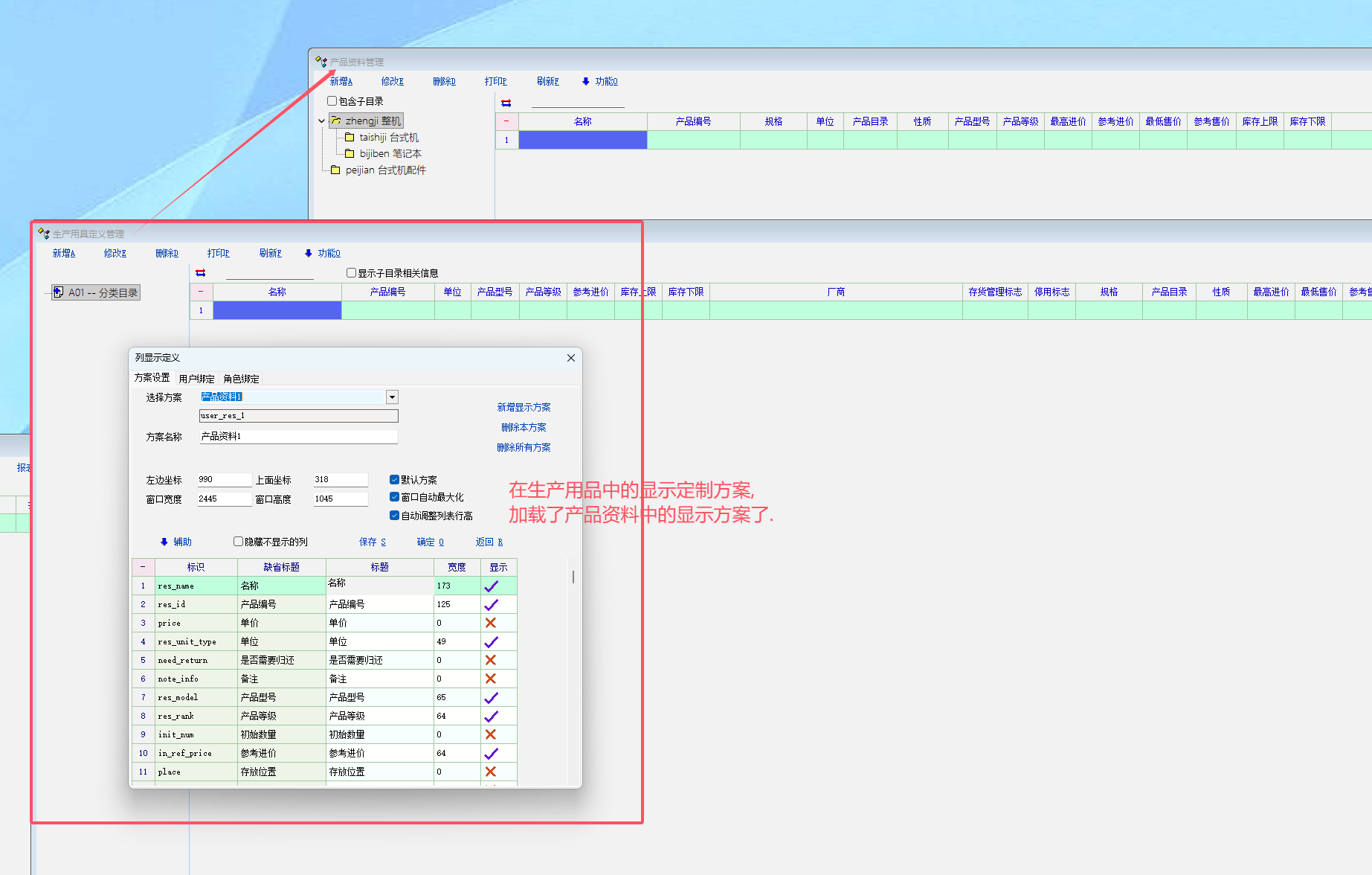
Task: Uncheck the 默认方案 checkbox
Action: (x=395, y=480)
